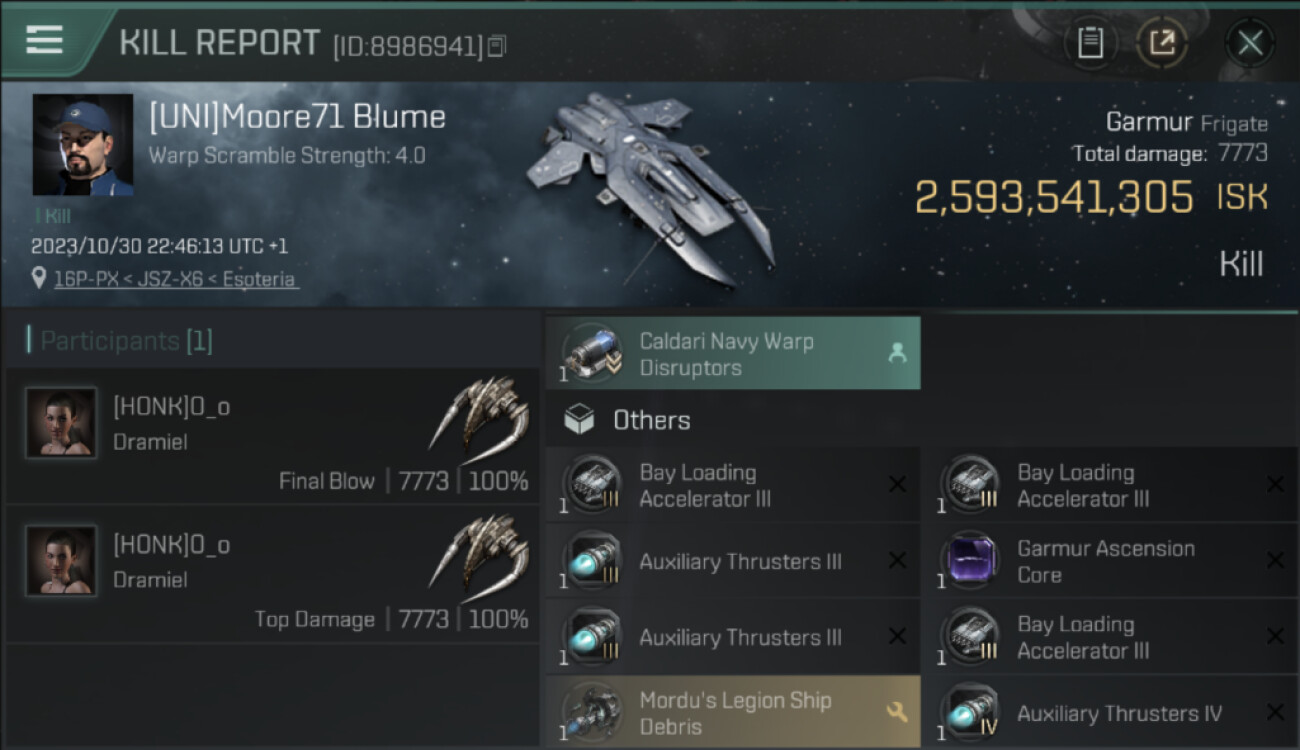Click the Garmur Ascension Core icon
This screenshot has height=750, width=1300.
(x=971, y=561)
